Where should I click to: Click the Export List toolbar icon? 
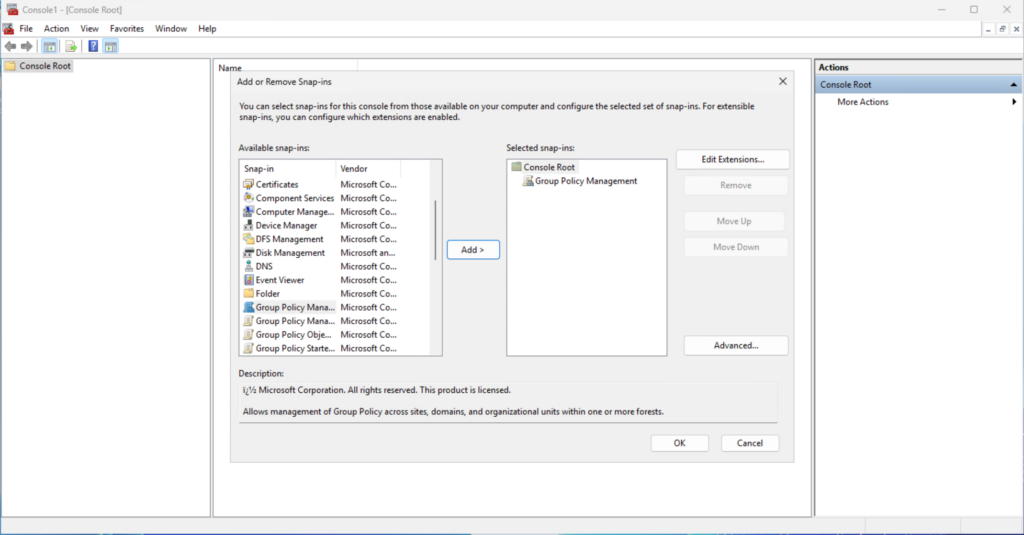(71, 46)
